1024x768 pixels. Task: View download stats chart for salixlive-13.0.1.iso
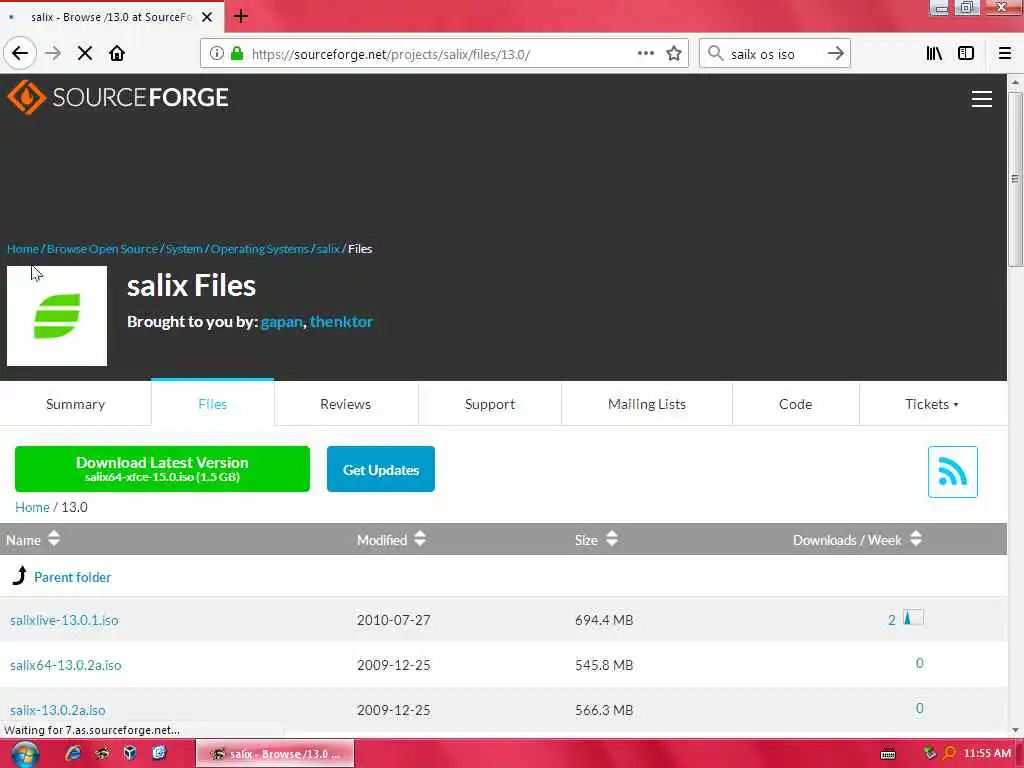[x=913, y=617]
